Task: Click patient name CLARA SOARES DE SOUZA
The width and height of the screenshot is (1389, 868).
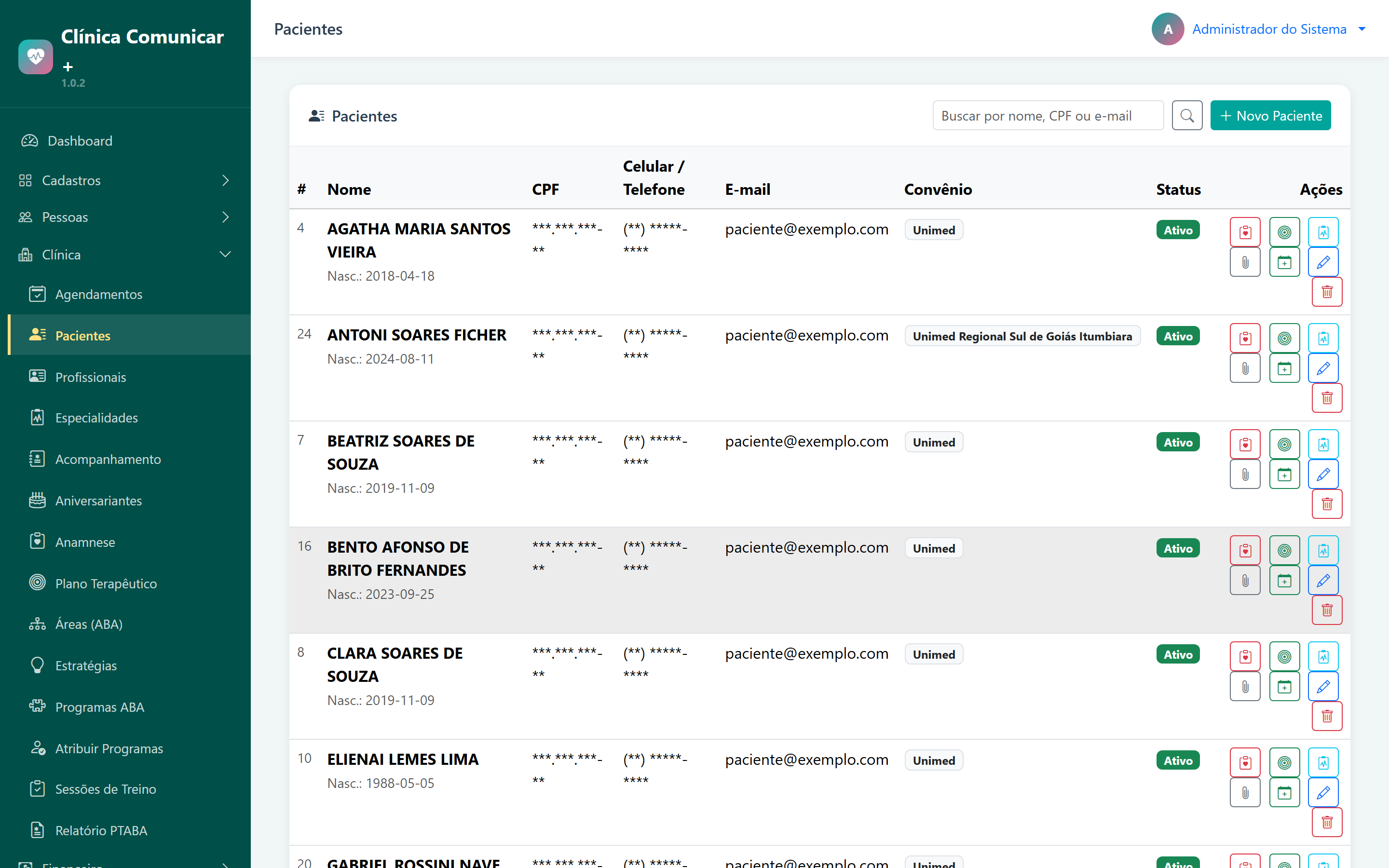Action: tap(395, 665)
